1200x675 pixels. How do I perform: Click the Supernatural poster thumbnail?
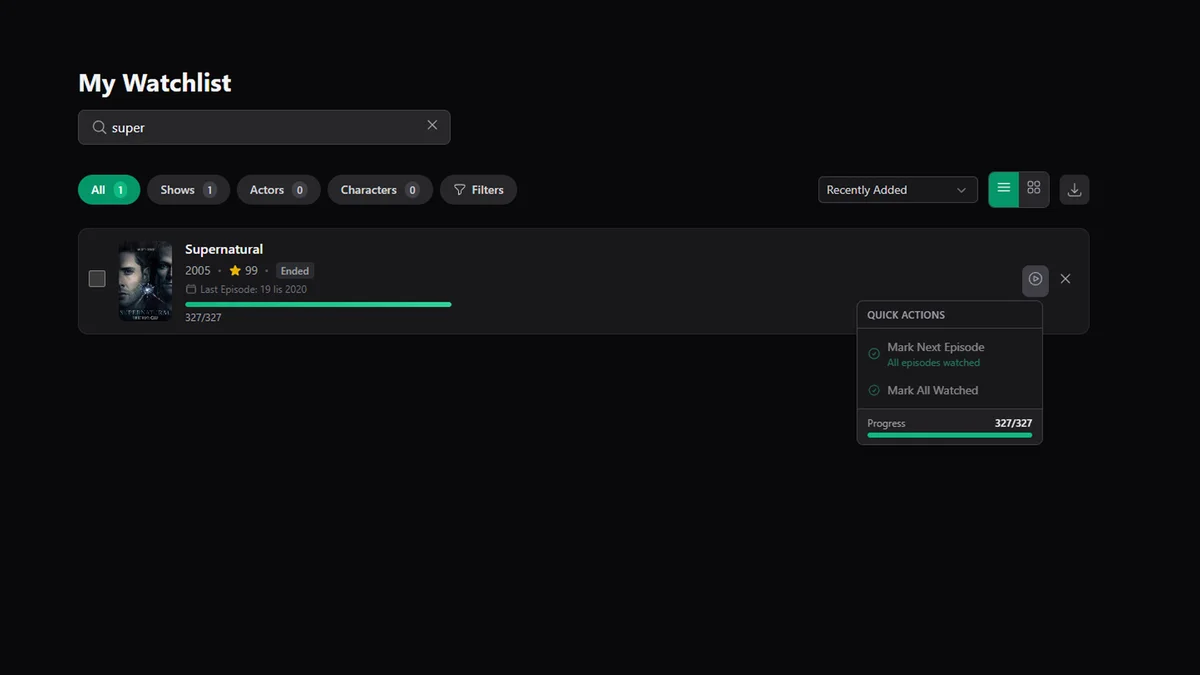pos(145,280)
